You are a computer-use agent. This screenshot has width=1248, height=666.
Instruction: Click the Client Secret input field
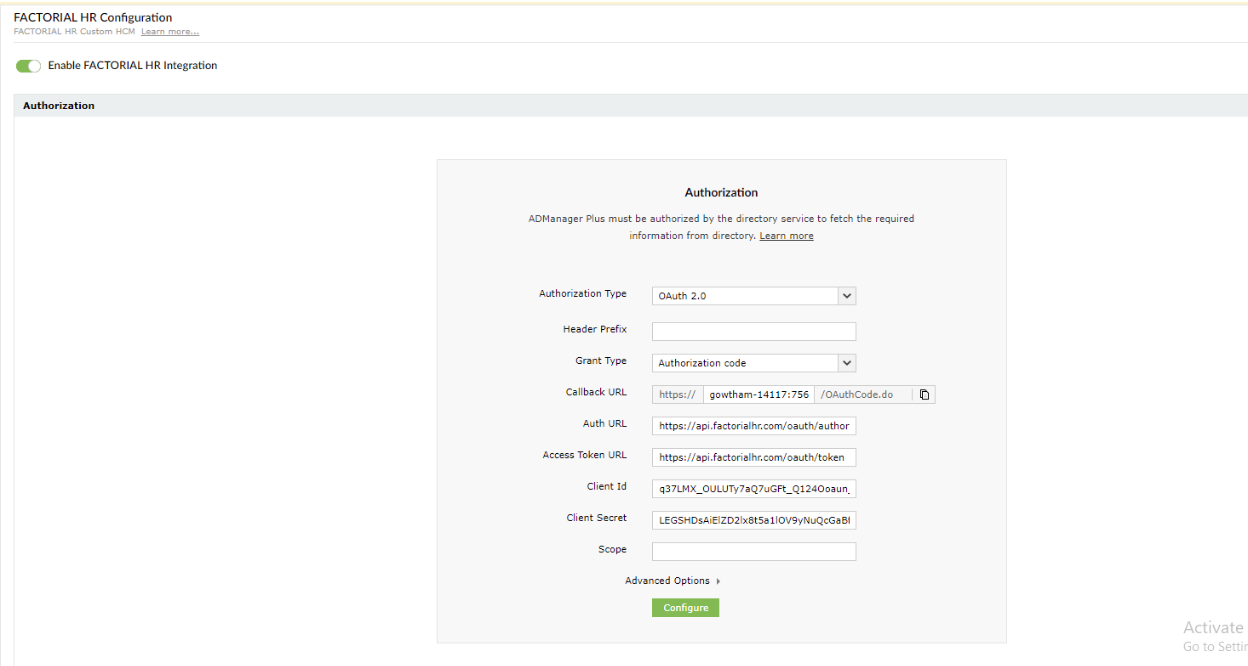(754, 520)
